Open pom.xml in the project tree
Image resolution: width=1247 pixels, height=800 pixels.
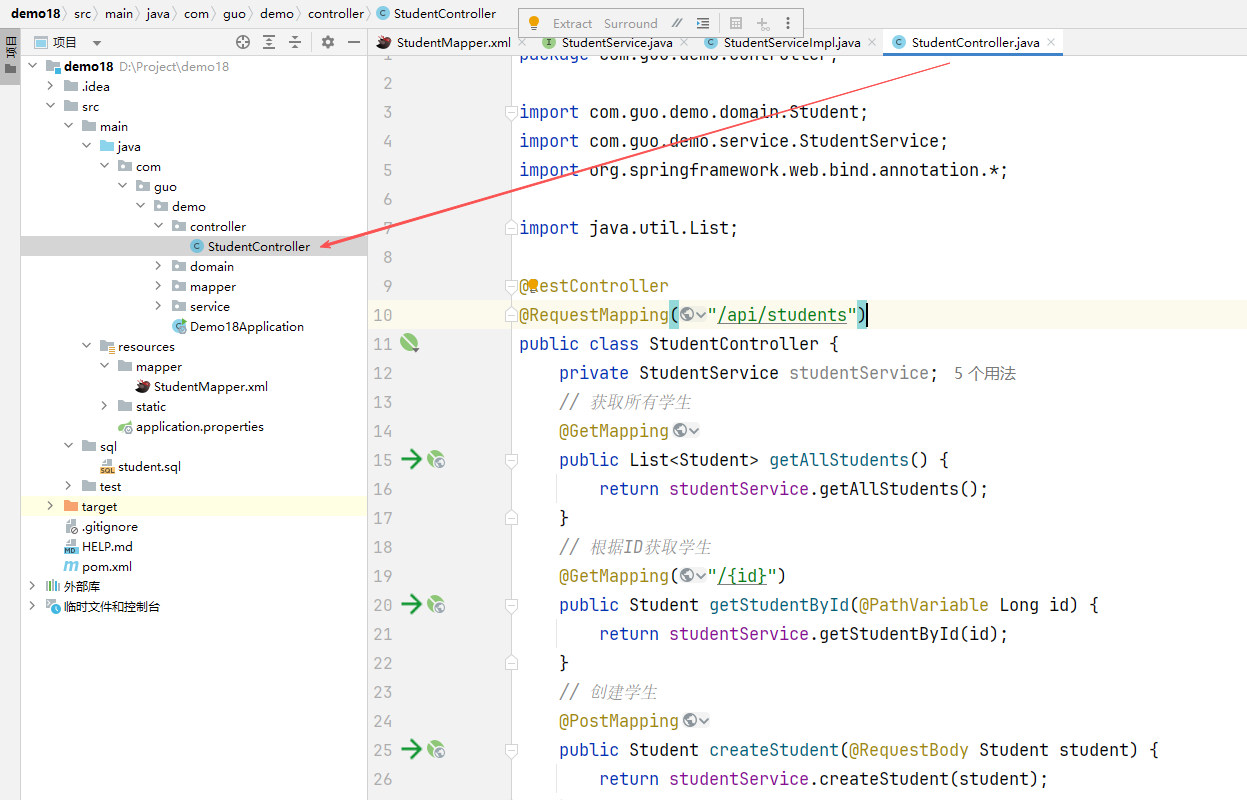tap(106, 566)
